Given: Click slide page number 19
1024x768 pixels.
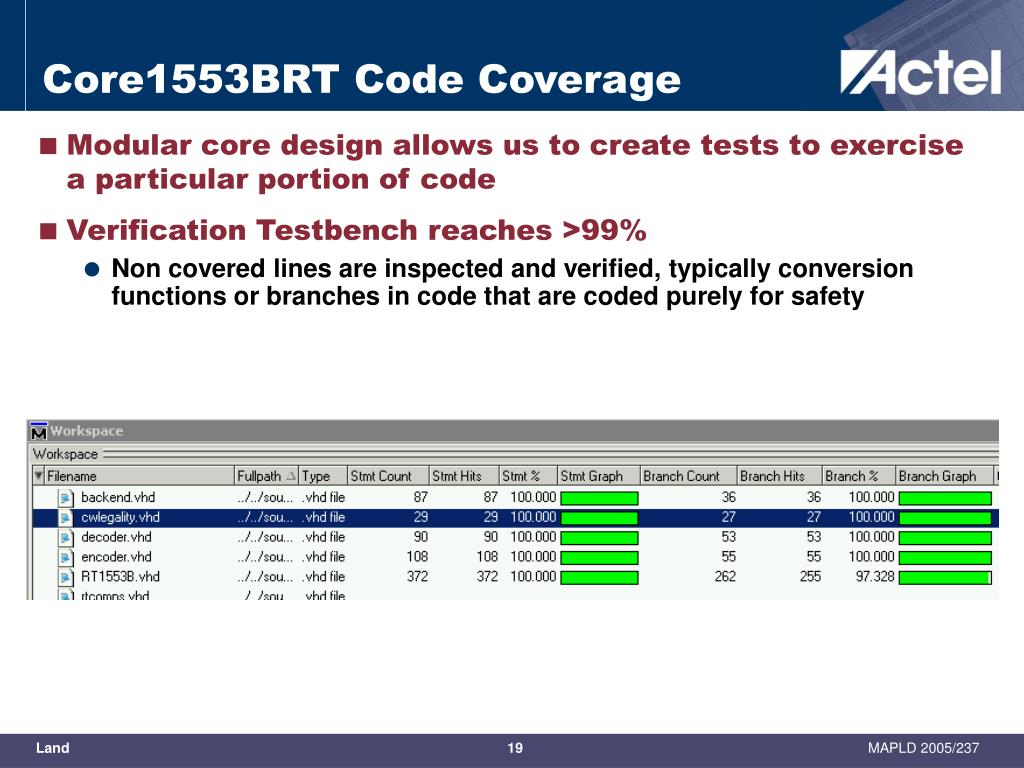Looking at the screenshot, I should pyautogui.click(x=515, y=748).
